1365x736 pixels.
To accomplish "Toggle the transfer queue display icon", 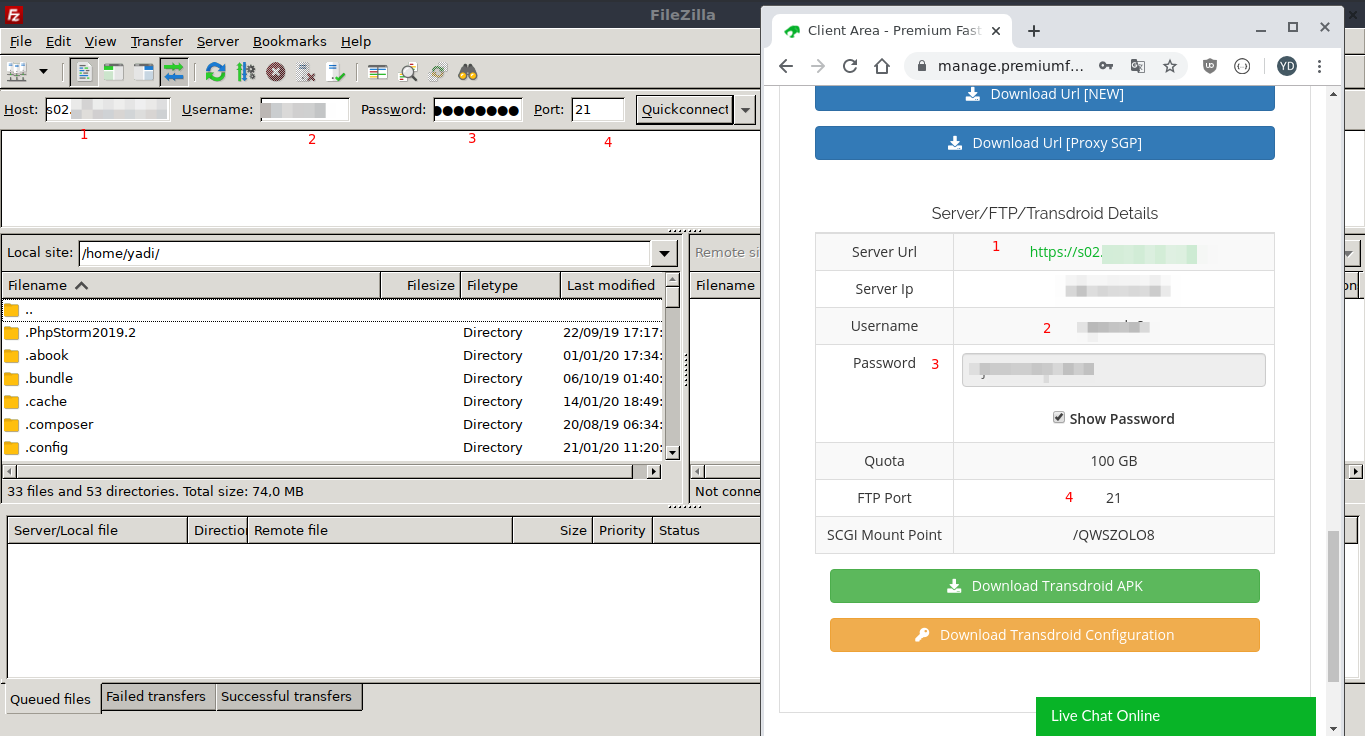I will [x=173, y=72].
